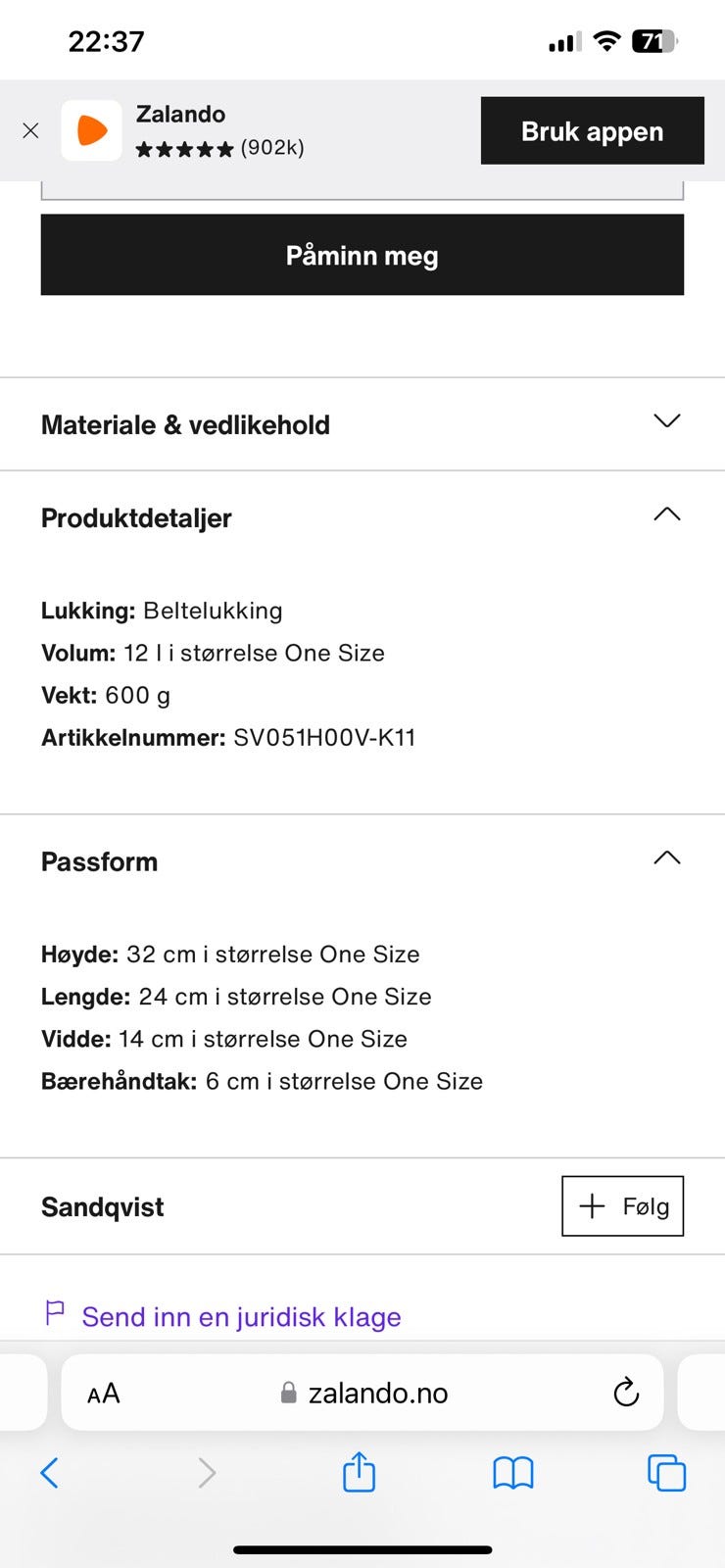Open the Safari share sheet
This screenshot has width=725, height=1568.
(359, 1472)
